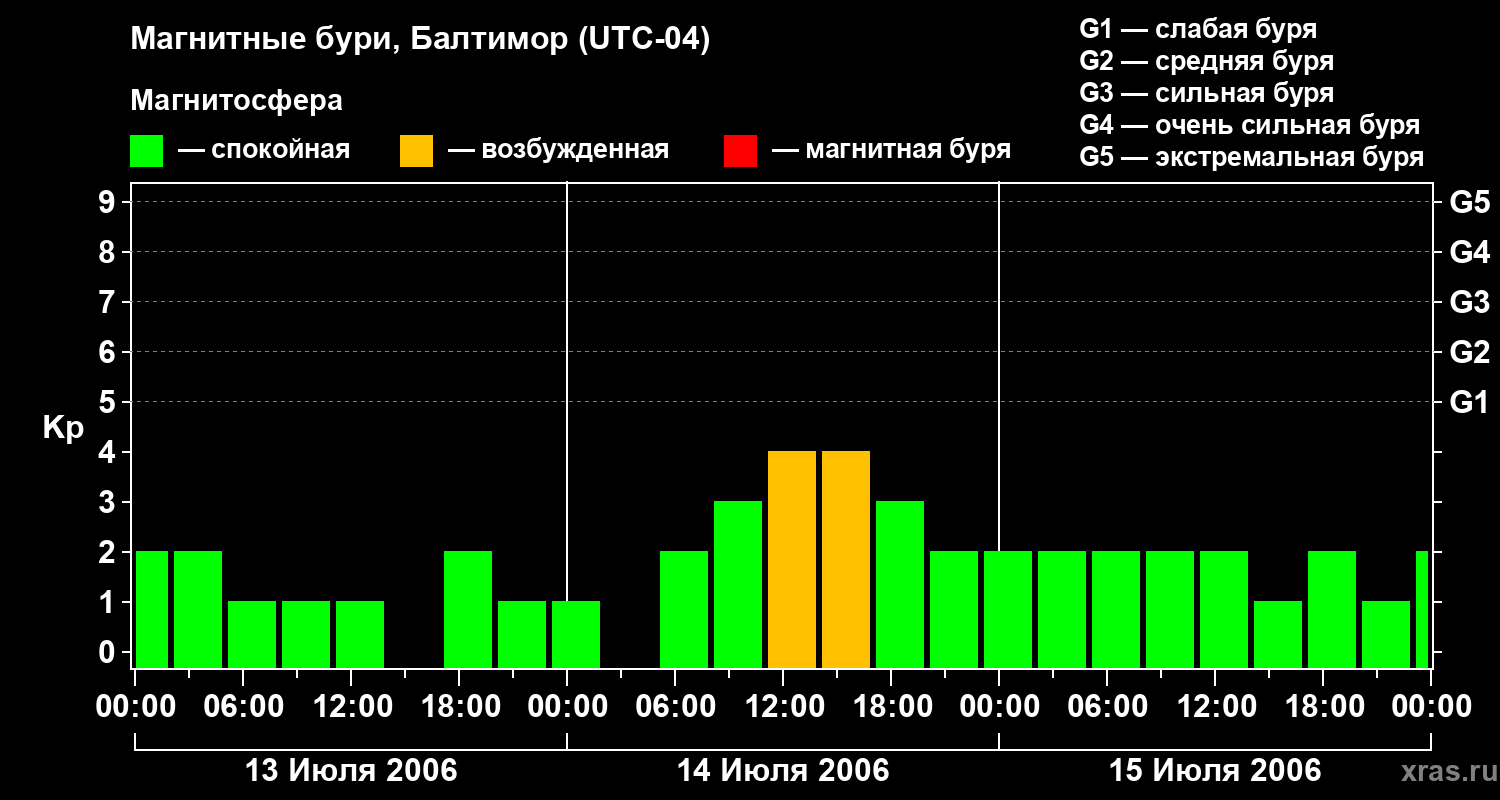Click the legend line 'G1 — слабая буря'
The width and height of the screenshot is (1500, 800).
[1198, 29]
